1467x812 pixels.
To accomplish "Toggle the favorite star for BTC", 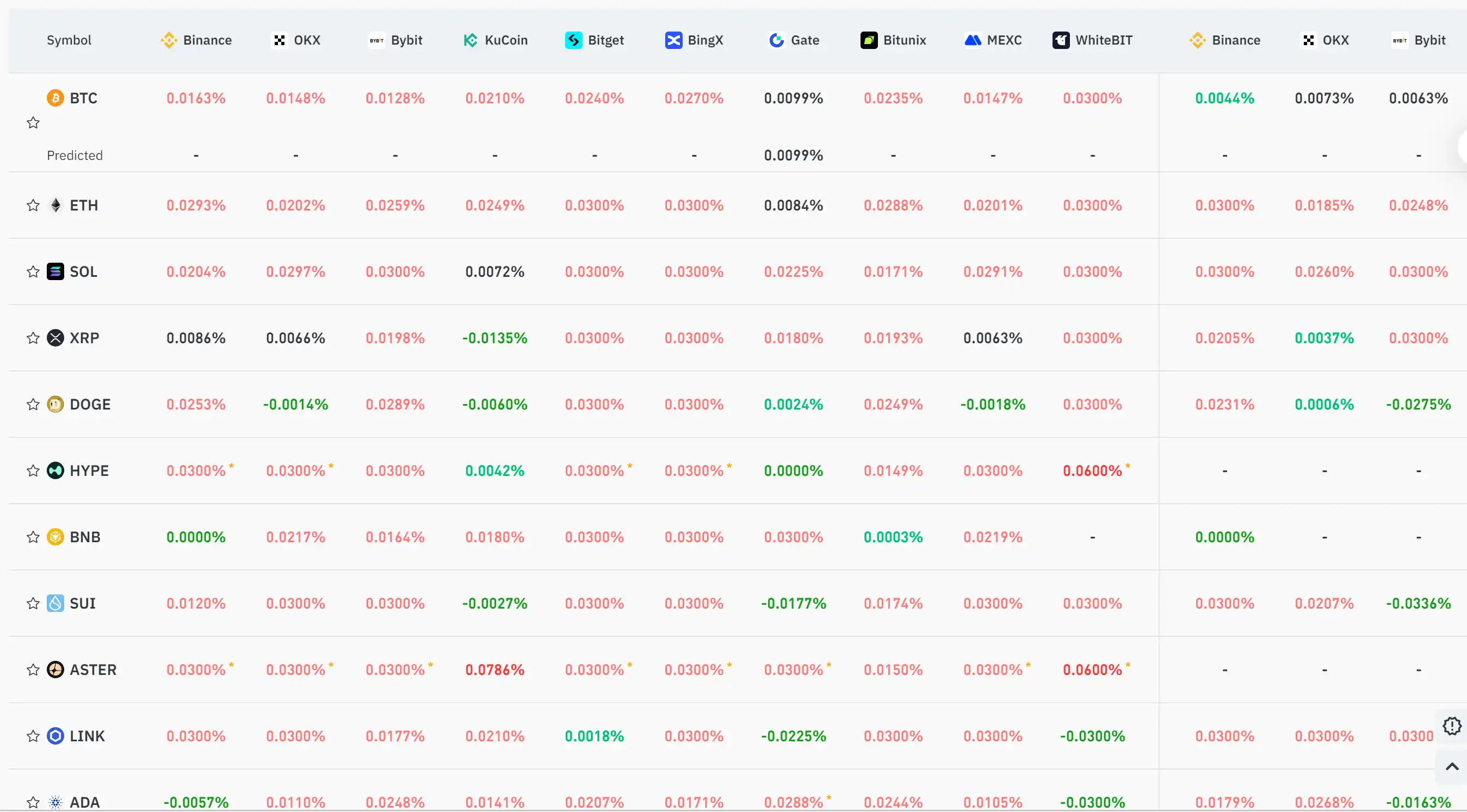I will (33, 123).
